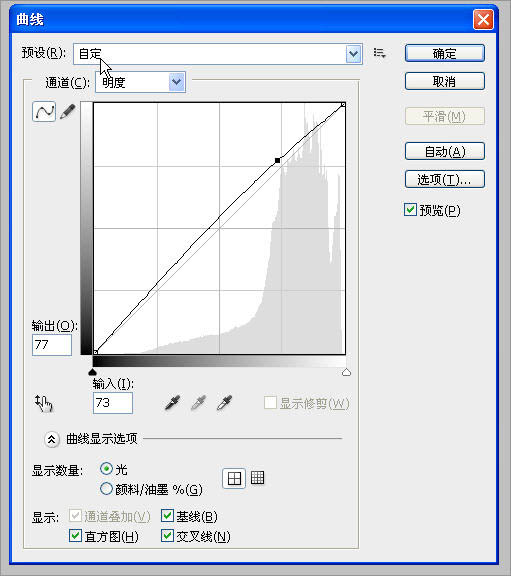This screenshot has width=511, height=576.
Task: Select the 颜料/油墨 % radio option
Action: pos(106,489)
